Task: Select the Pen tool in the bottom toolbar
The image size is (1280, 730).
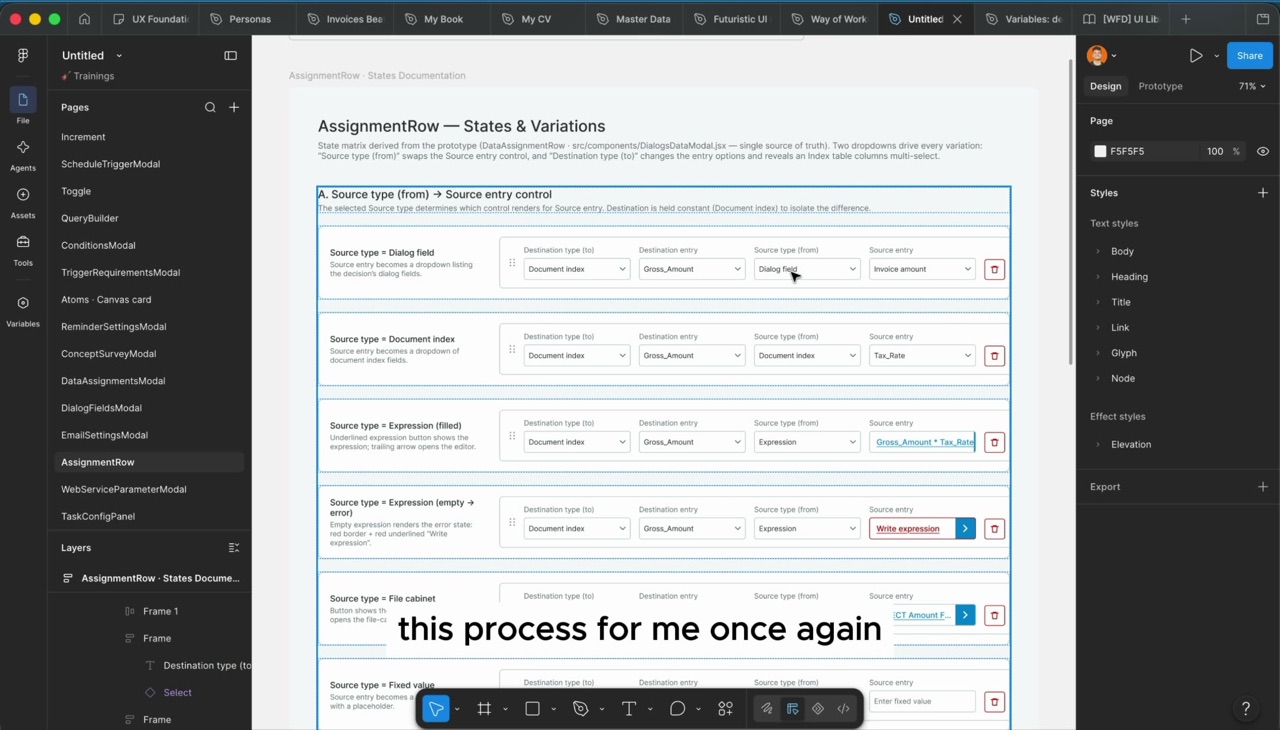Action: coord(580,709)
